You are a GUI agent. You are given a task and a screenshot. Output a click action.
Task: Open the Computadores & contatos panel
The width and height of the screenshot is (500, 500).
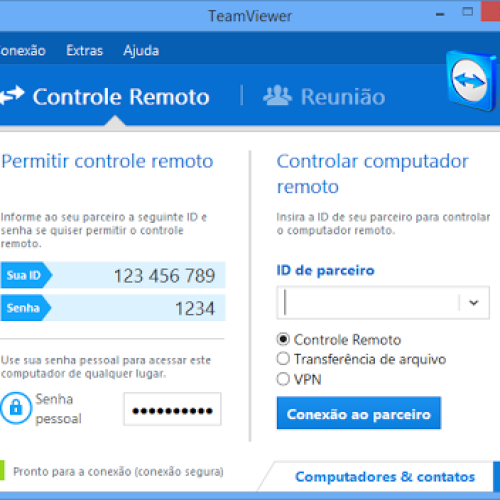pyautogui.click(x=385, y=477)
